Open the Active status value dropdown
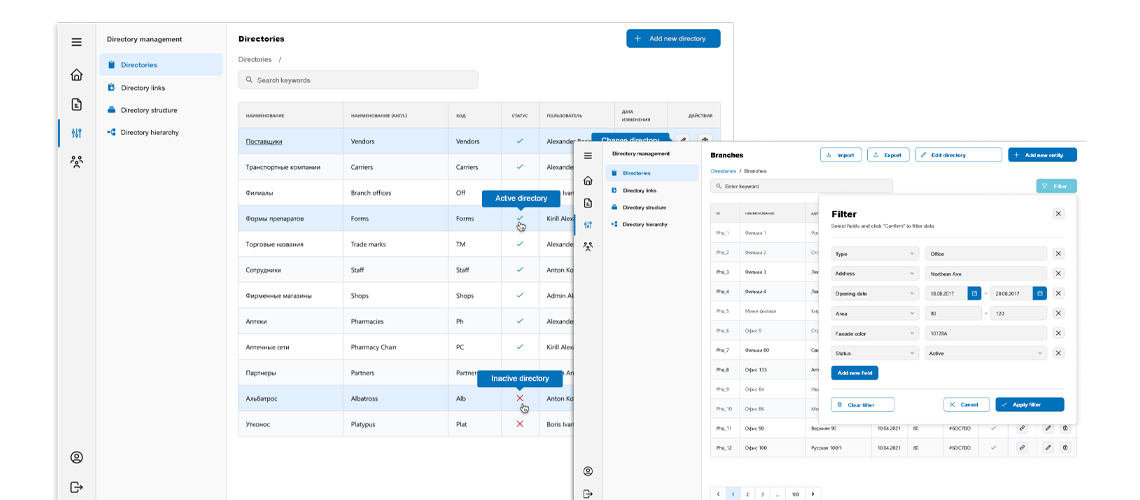The image size is (1140, 500). pyautogui.click(x=985, y=352)
